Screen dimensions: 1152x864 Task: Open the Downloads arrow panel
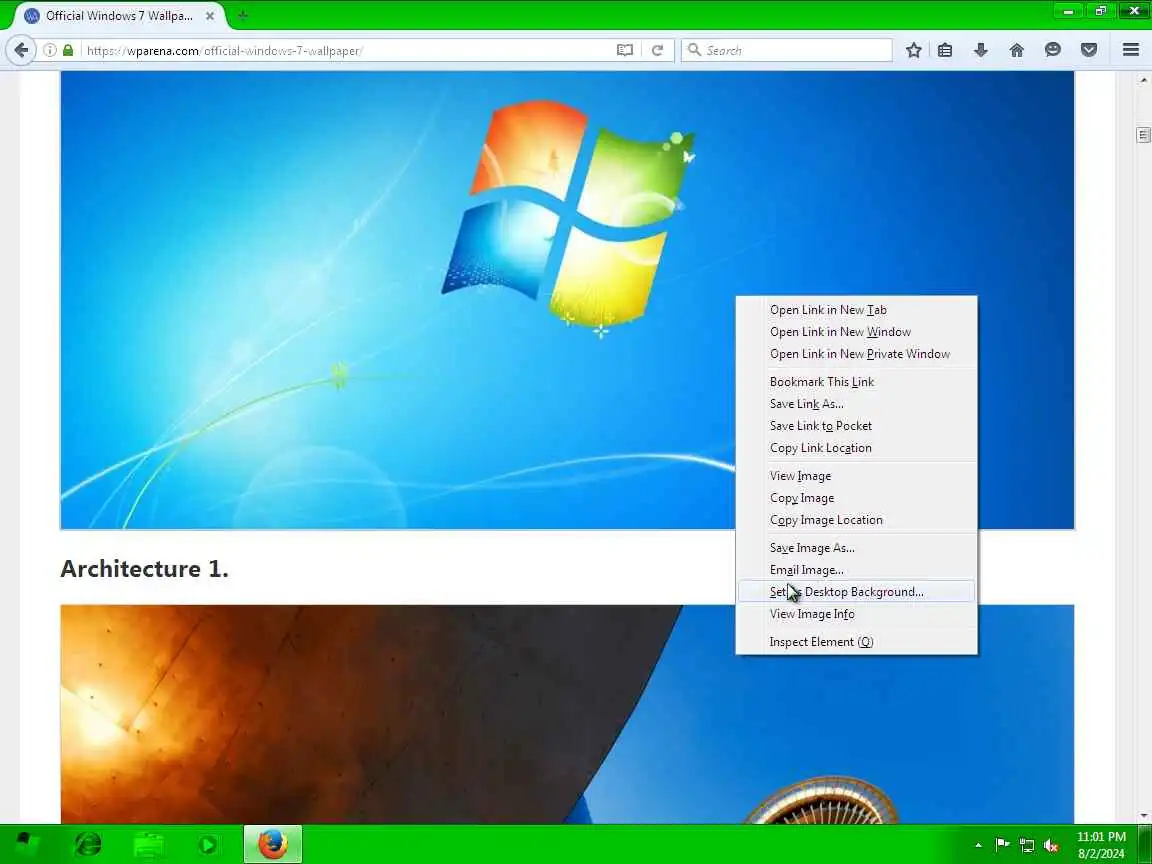(980, 50)
